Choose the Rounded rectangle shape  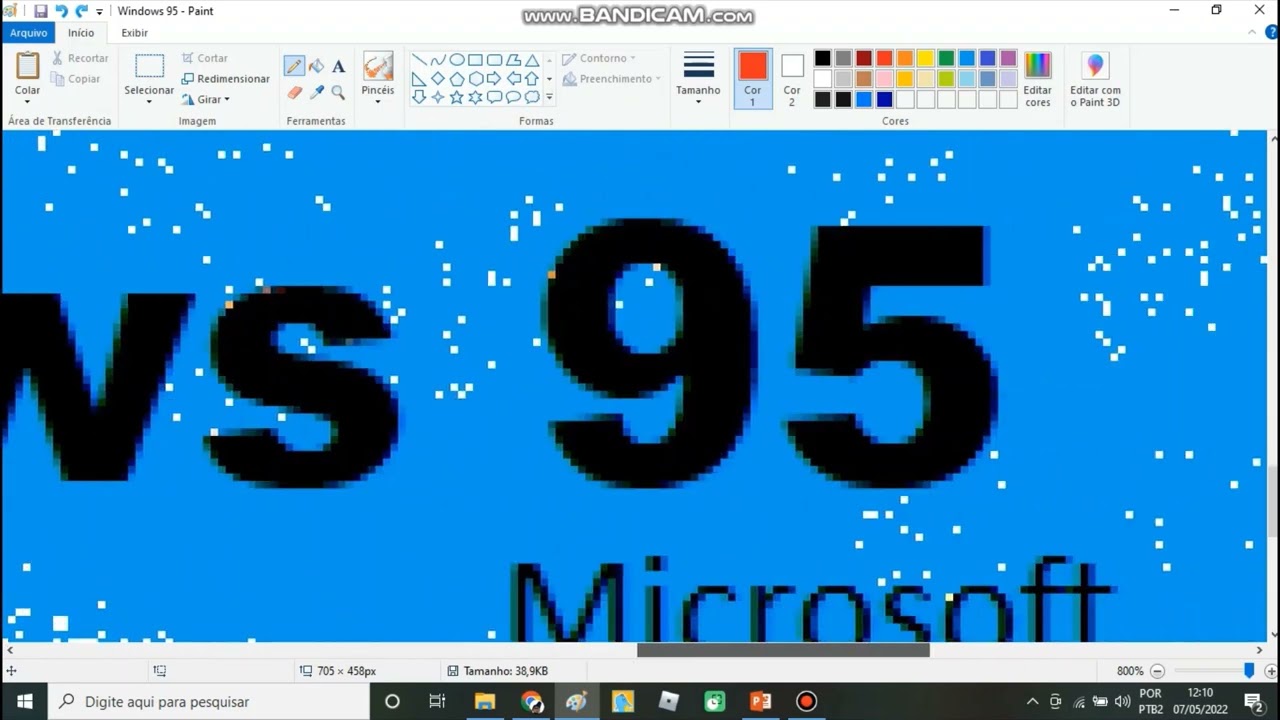[x=494, y=60]
